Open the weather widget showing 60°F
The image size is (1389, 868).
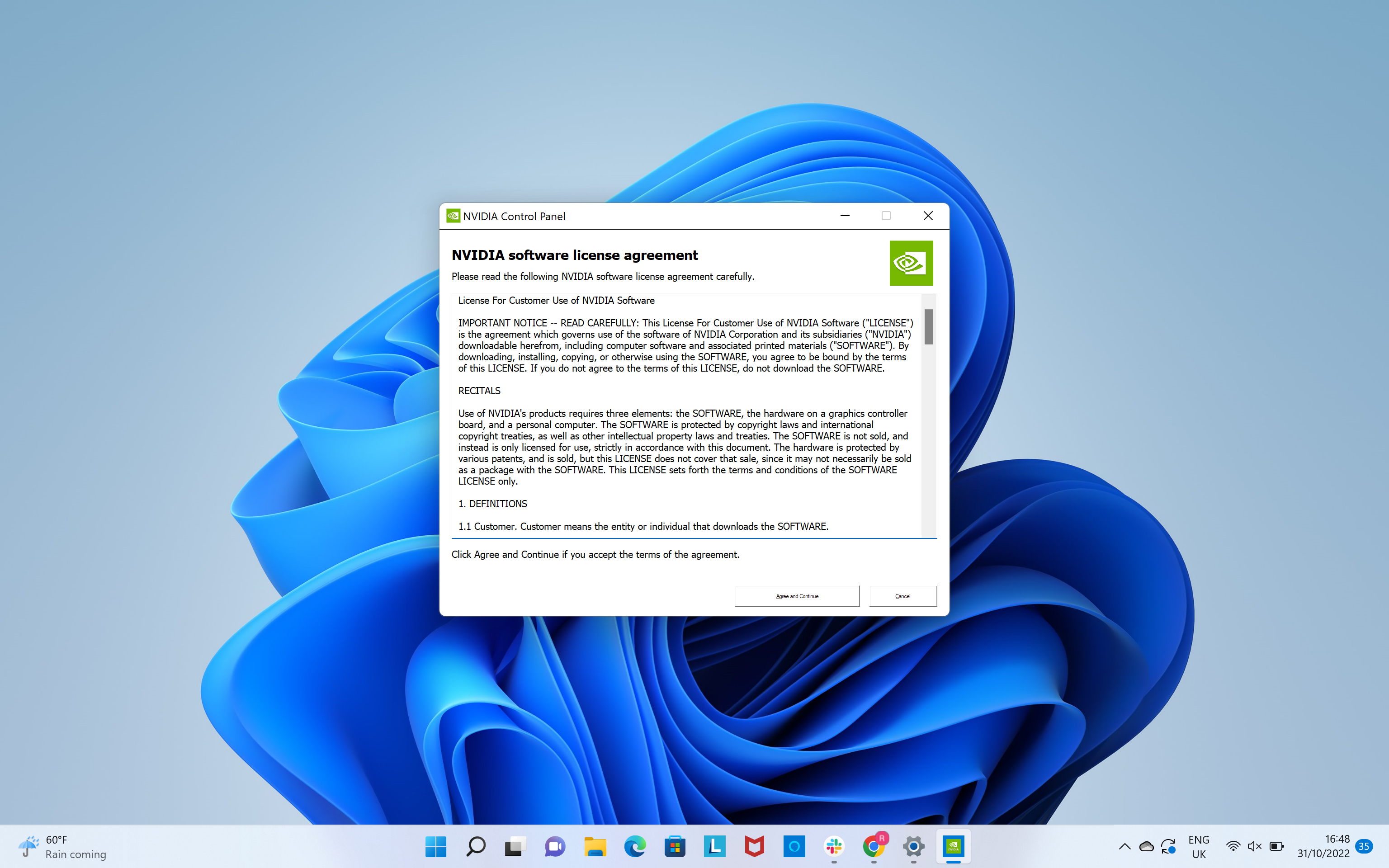pos(62,847)
